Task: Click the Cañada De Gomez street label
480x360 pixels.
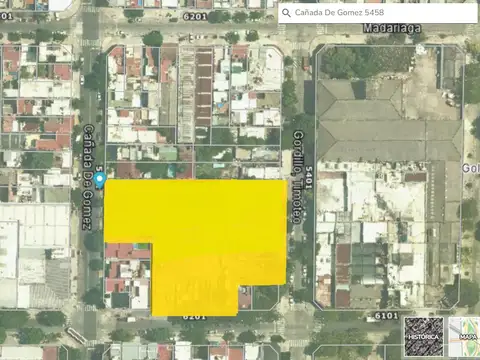Action: (x=88, y=177)
